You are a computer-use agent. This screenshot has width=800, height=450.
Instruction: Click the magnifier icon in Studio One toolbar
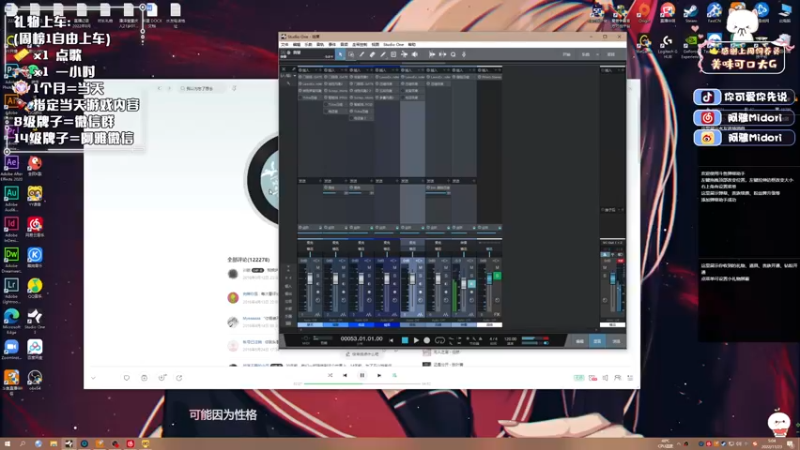pos(453,55)
